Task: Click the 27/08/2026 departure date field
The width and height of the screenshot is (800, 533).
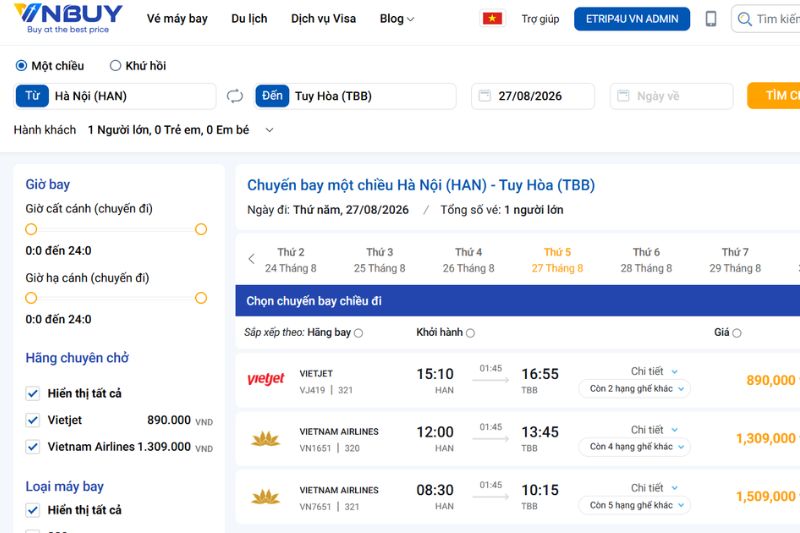Action: point(533,96)
